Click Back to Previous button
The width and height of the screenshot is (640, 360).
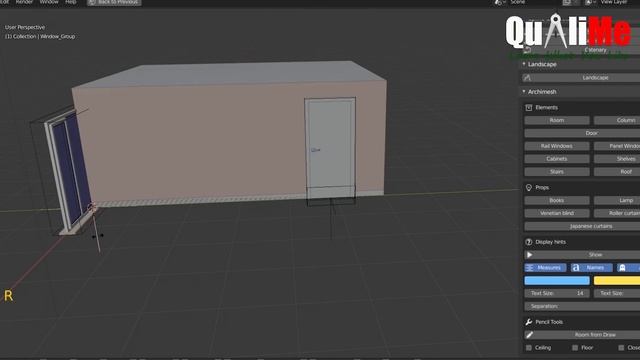click(x=114, y=2)
